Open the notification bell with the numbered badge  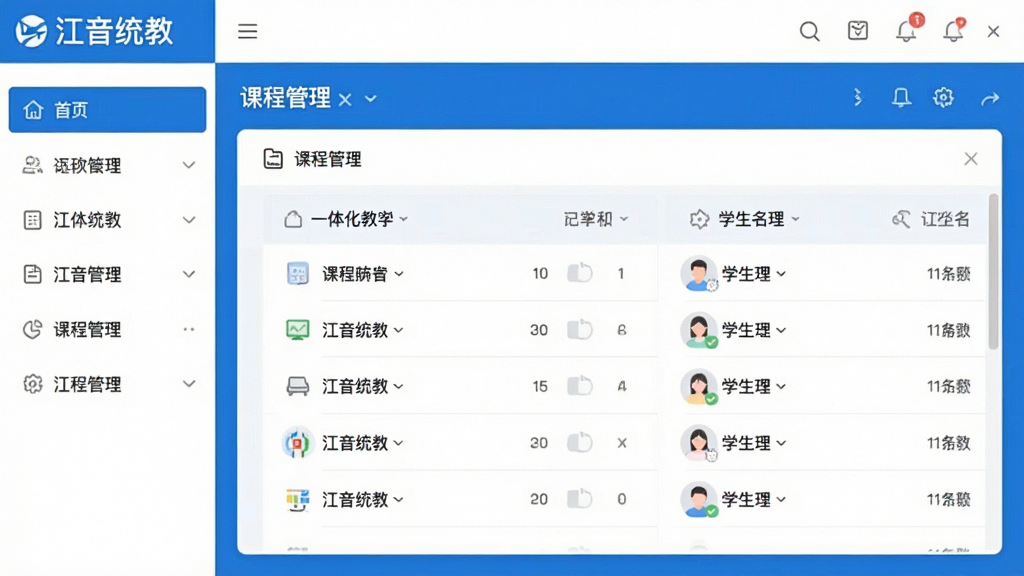pos(906,30)
